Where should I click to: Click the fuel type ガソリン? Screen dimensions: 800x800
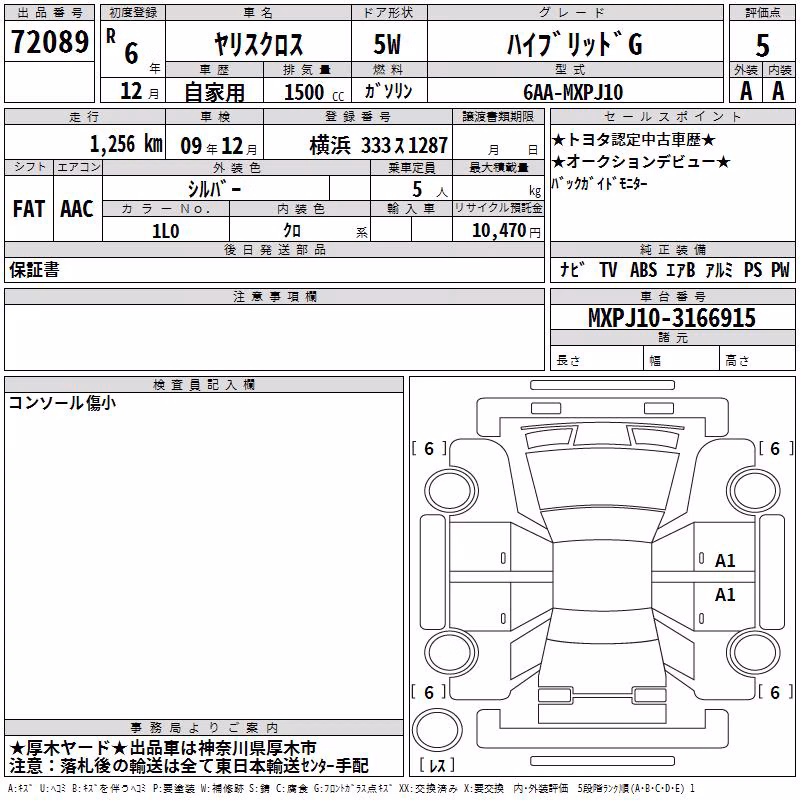[388, 91]
